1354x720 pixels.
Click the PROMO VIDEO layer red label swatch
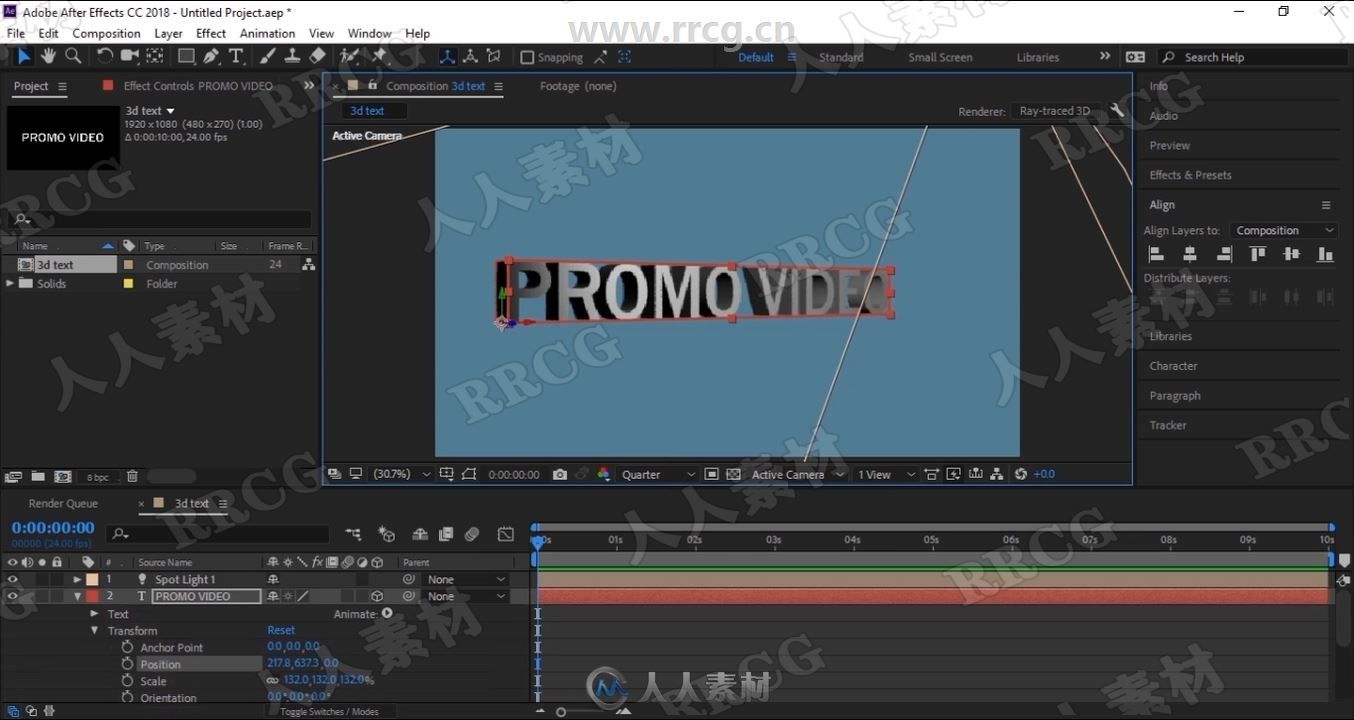click(x=92, y=596)
